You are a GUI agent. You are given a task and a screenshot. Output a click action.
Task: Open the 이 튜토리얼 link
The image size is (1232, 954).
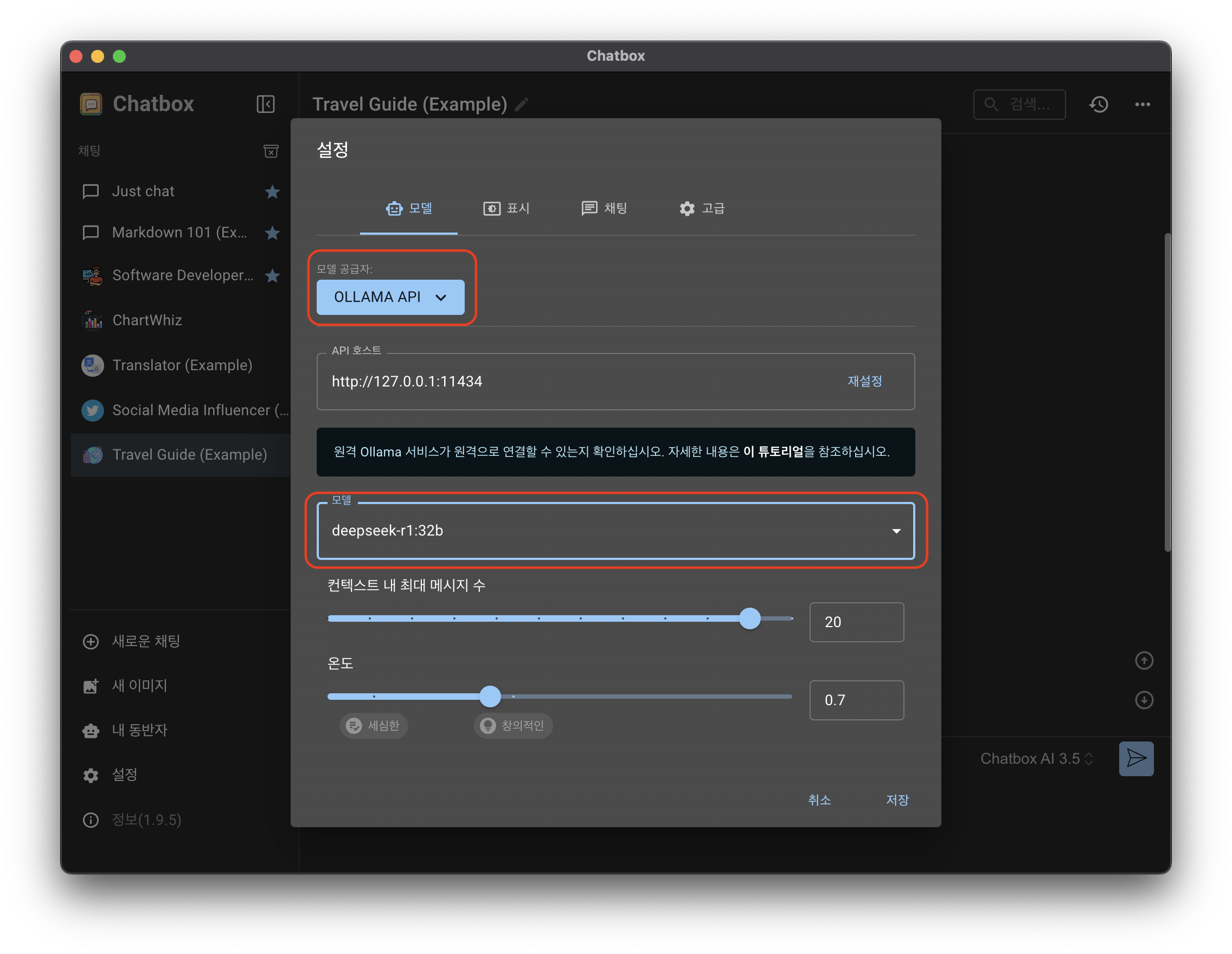pos(773,452)
